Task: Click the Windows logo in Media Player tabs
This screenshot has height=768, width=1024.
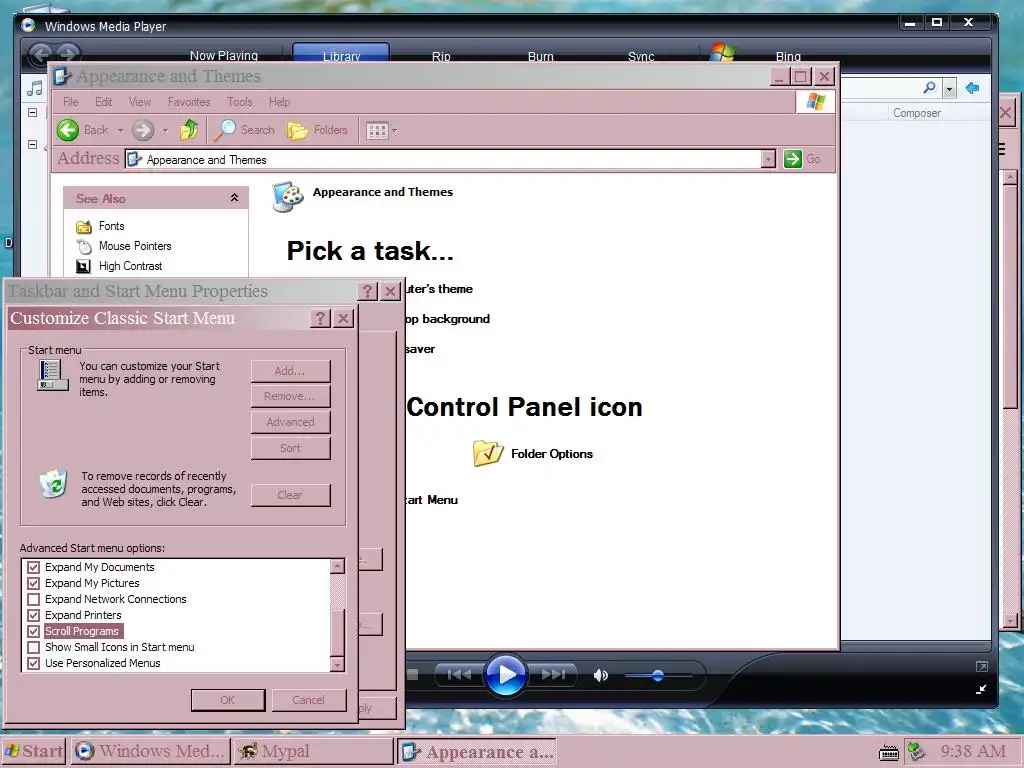Action: click(722, 52)
